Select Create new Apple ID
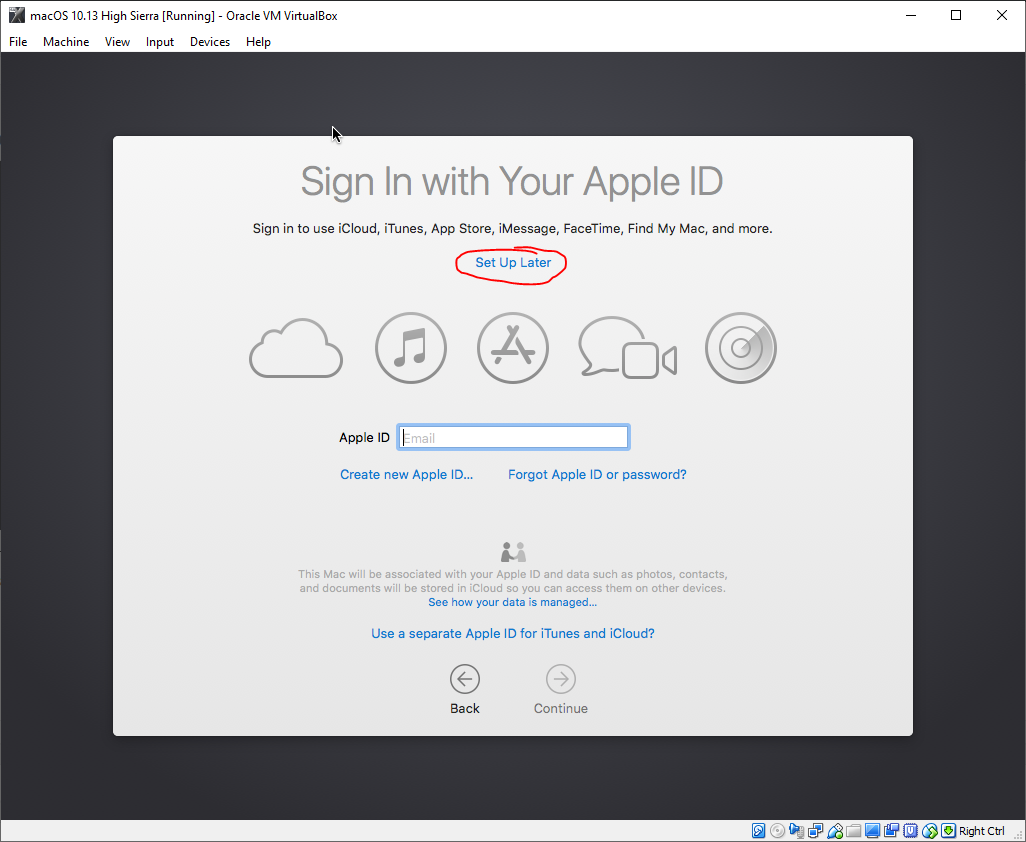 click(x=406, y=474)
